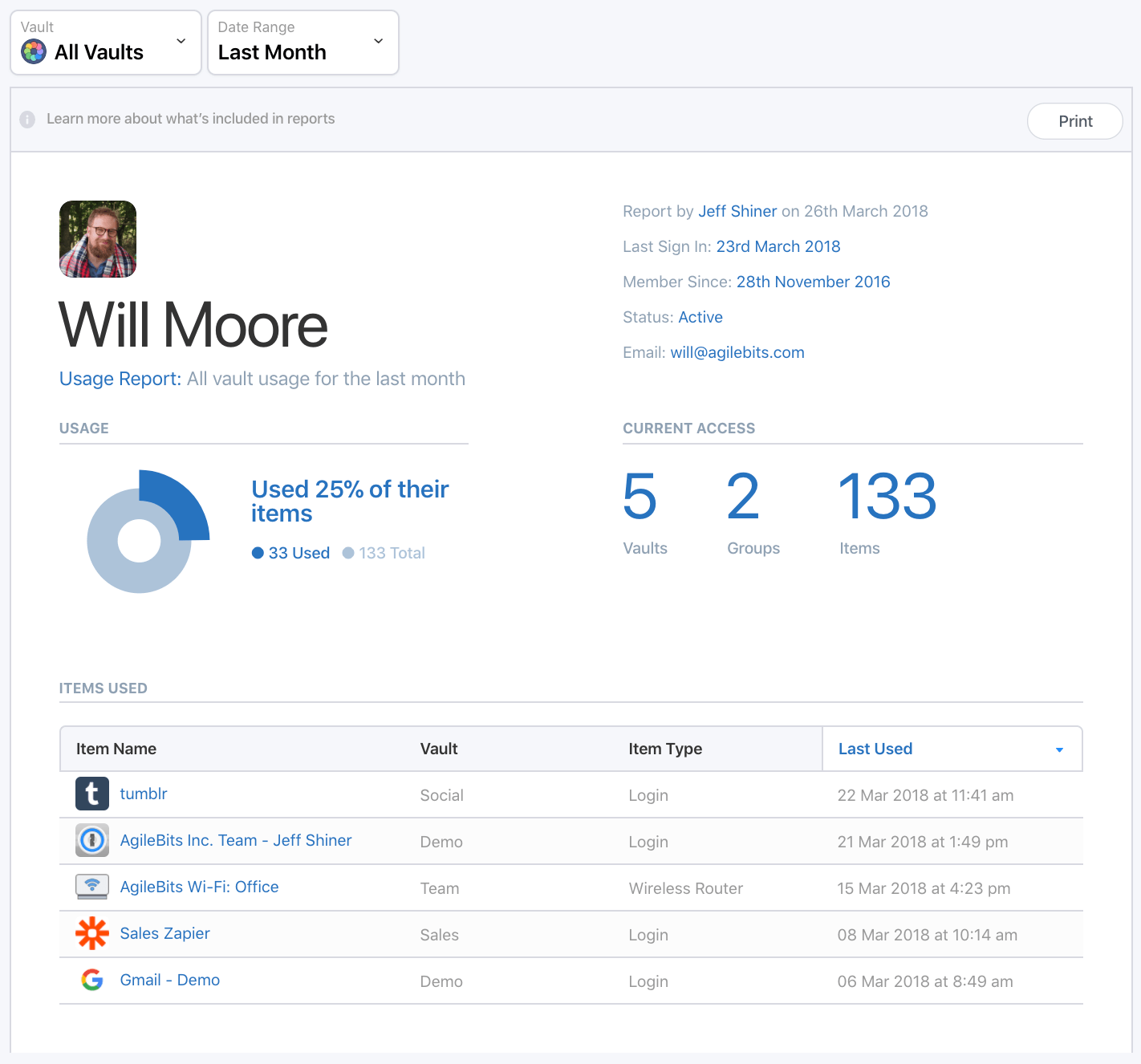Screen dimensions: 1141x1064
Task: Open the Sales Zapier item link
Action: (x=164, y=933)
